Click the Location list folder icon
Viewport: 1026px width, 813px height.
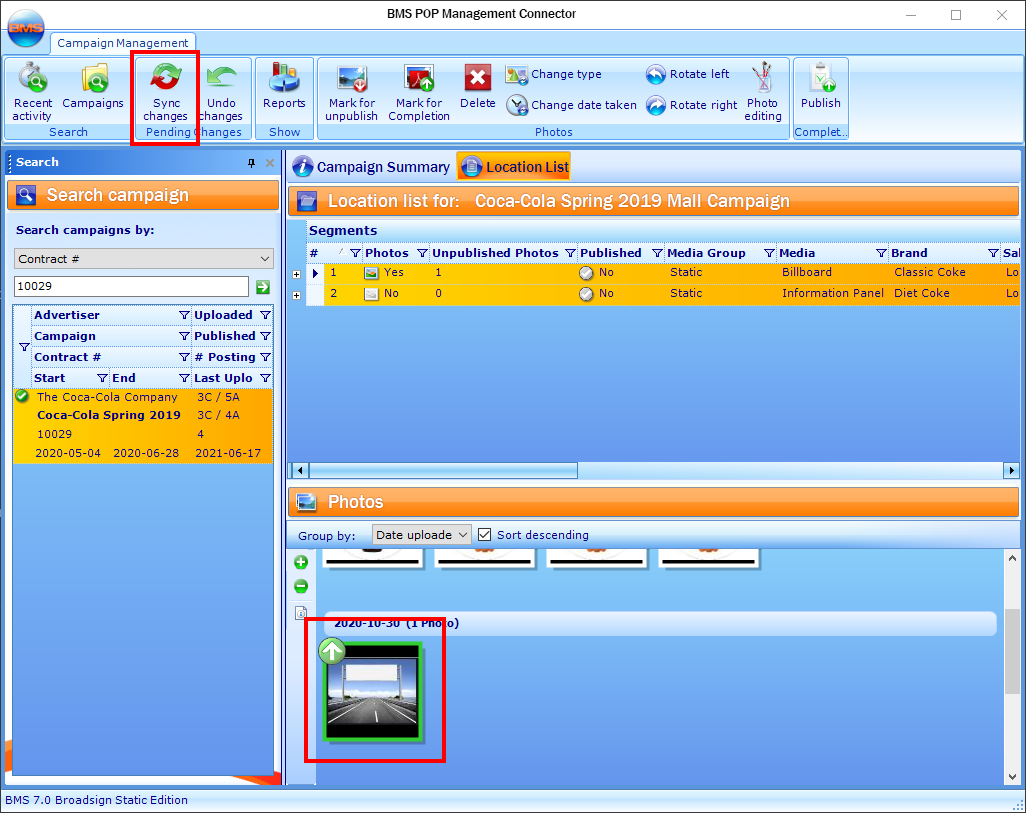(x=307, y=201)
